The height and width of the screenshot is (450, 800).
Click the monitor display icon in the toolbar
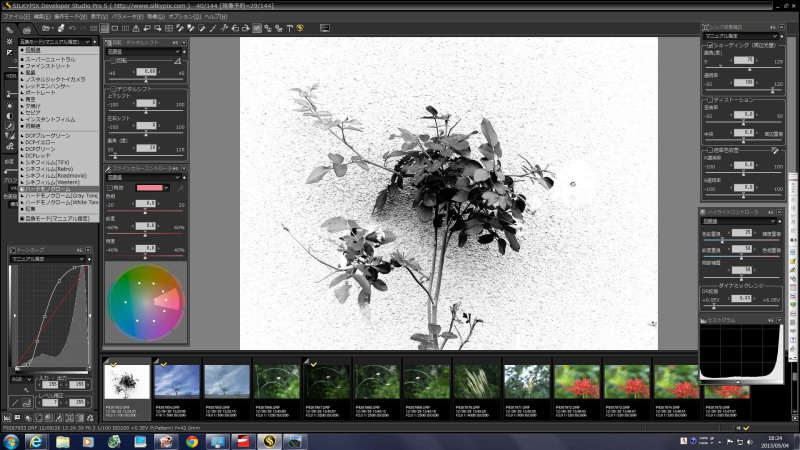pos(325,28)
